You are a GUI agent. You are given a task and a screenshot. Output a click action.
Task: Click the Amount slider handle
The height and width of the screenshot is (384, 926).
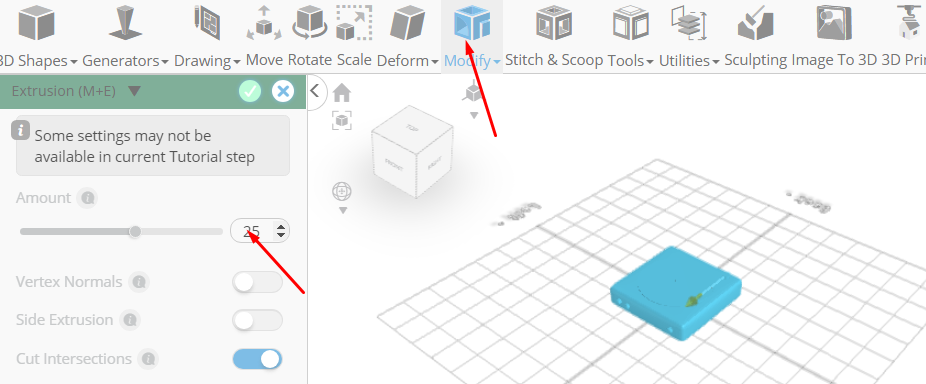click(135, 231)
